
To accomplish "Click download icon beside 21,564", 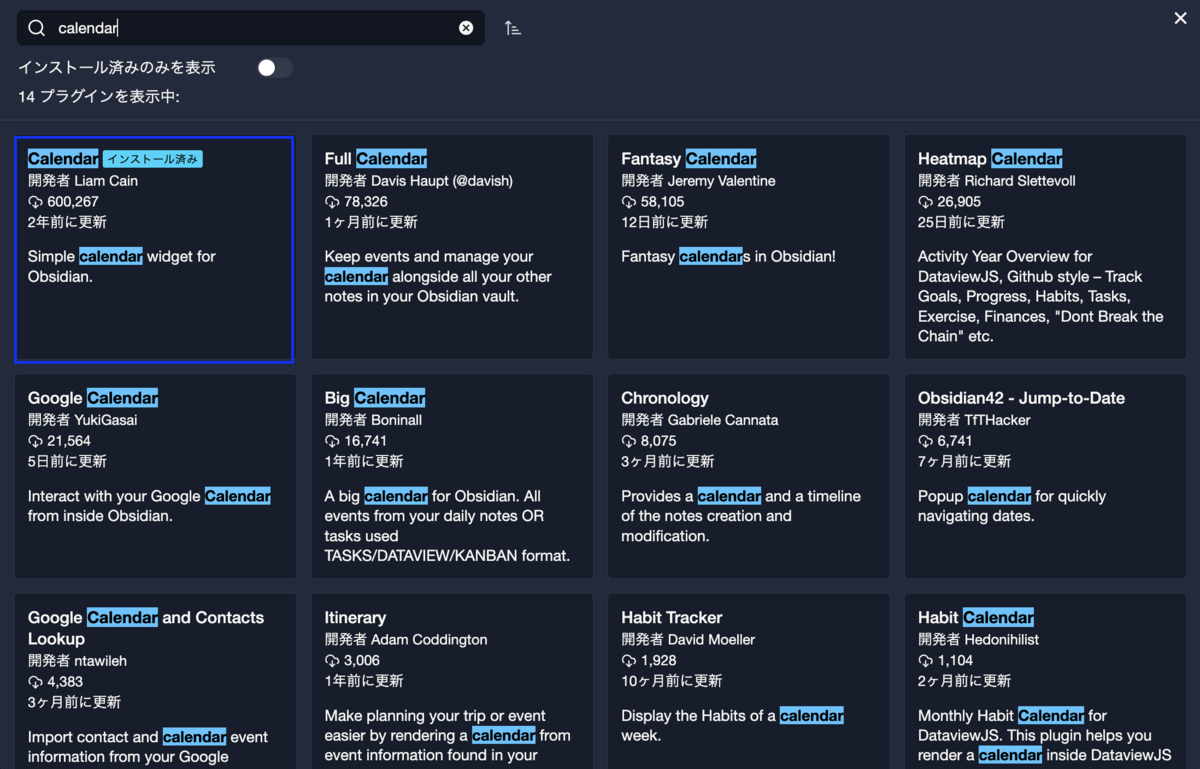I will point(35,441).
